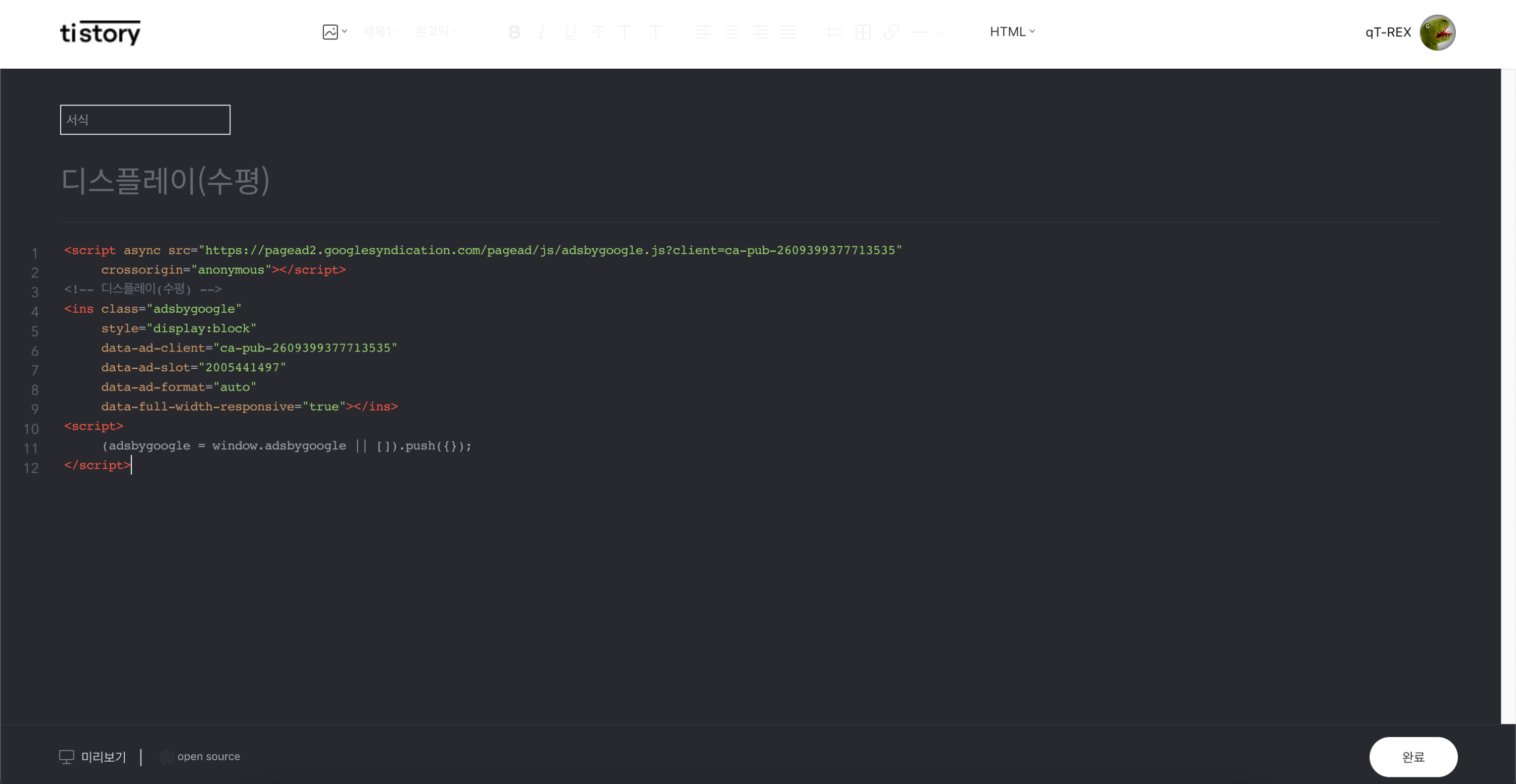The width and height of the screenshot is (1516, 784).
Task: Click the horizontal divider line icon
Action: [x=919, y=32]
